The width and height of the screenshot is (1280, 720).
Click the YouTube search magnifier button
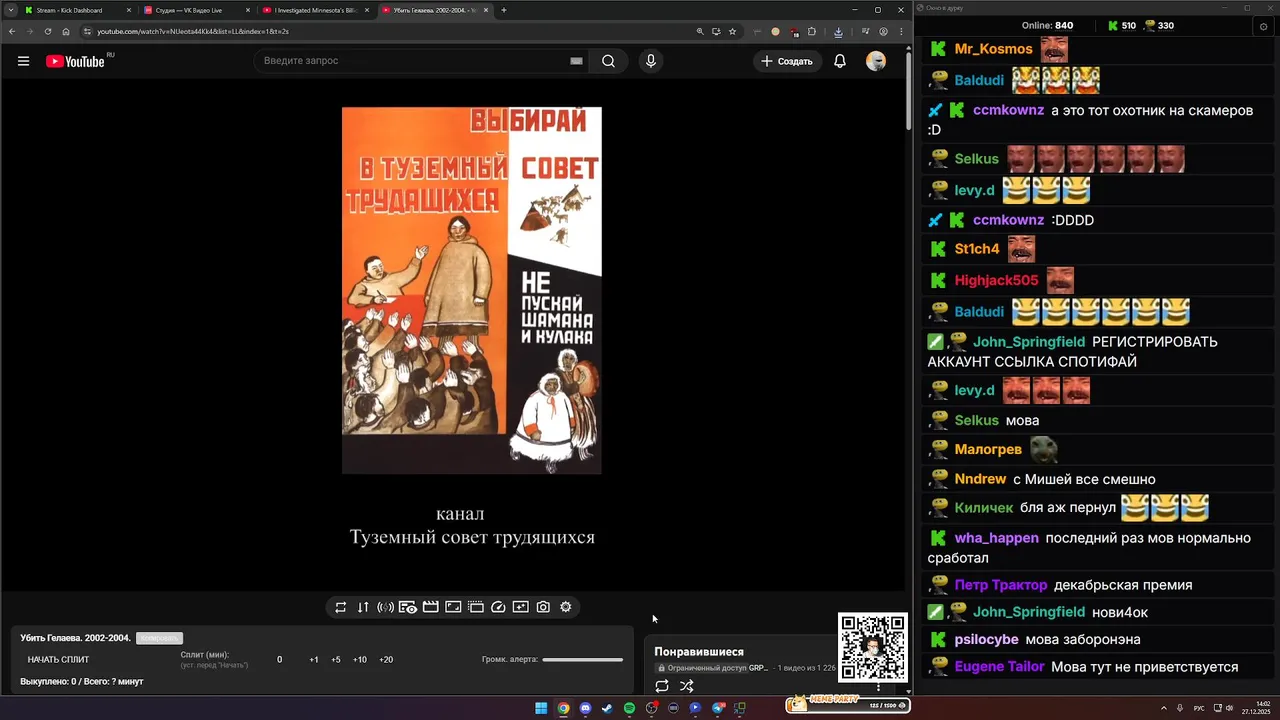(x=608, y=61)
